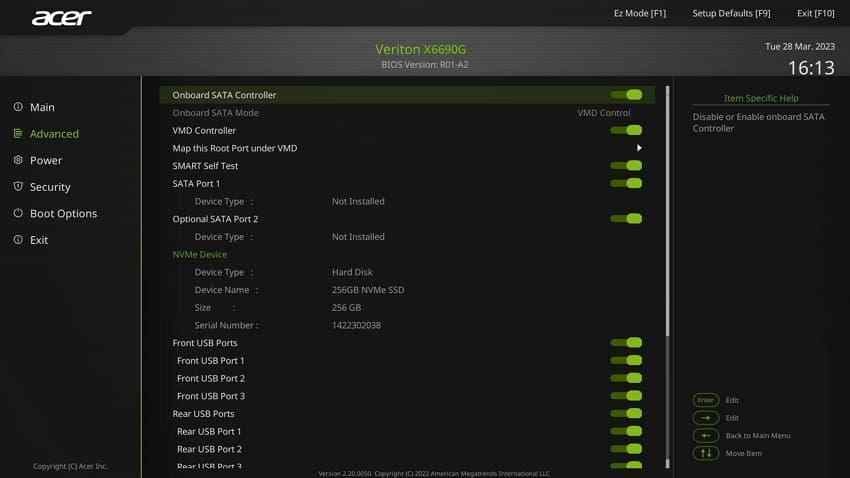The image size is (850, 478).
Task: Disable the Front USB Ports switch
Action: [626, 343]
